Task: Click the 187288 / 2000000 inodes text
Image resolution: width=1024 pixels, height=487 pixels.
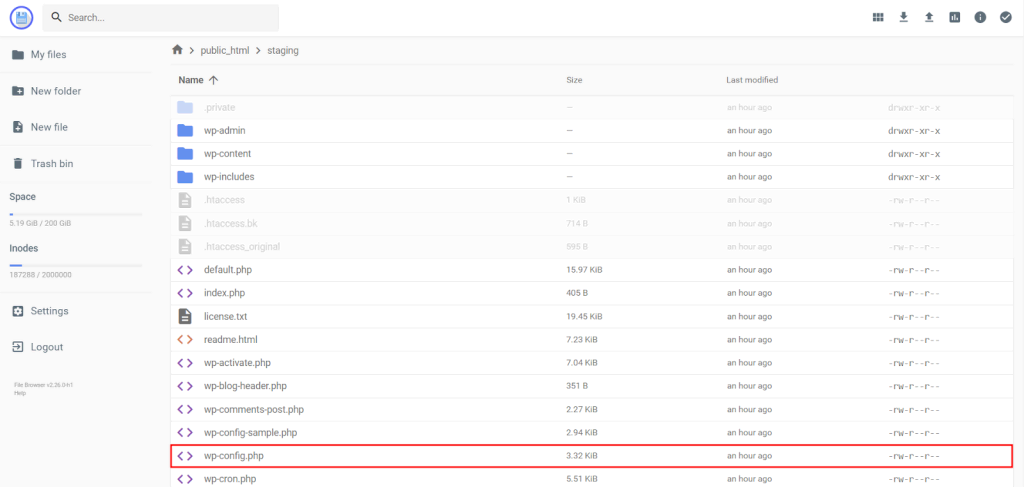Action: tap(40, 275)
